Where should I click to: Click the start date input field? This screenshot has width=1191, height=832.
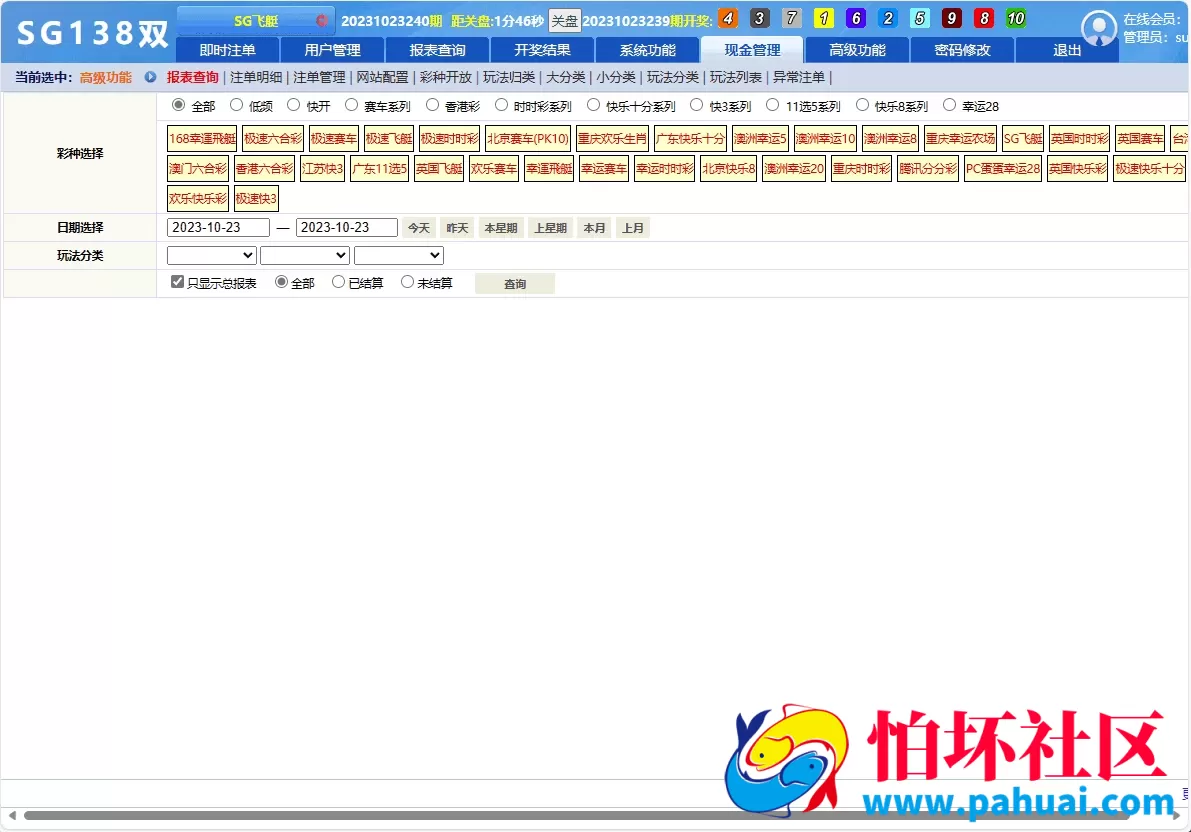pos(218,227)
